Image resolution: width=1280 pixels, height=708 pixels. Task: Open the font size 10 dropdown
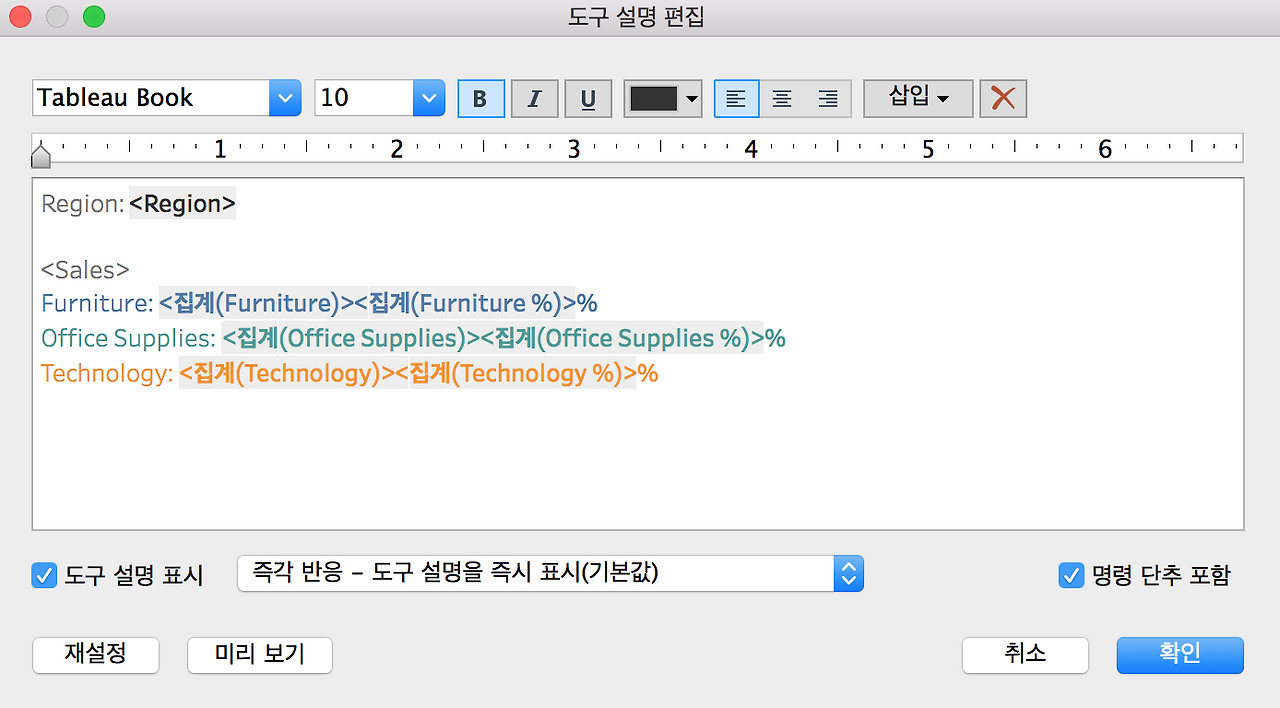click(429, 98)
